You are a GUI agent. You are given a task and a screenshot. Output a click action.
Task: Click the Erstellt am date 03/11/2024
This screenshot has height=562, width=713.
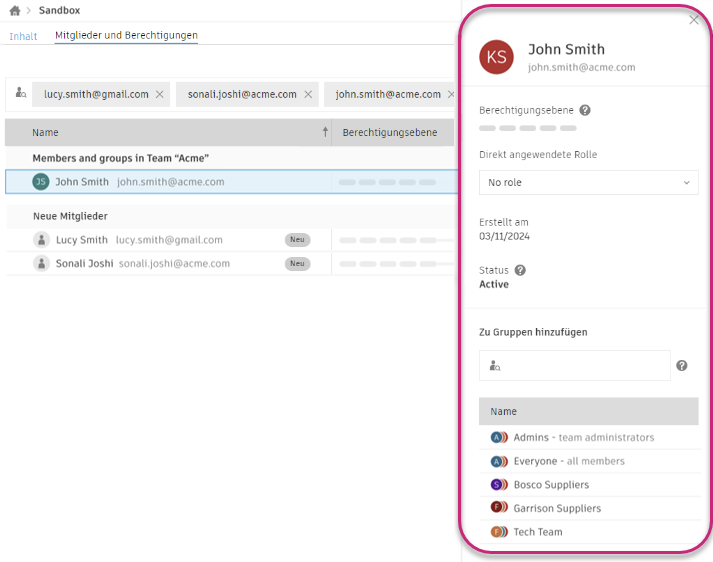point(504,236)
